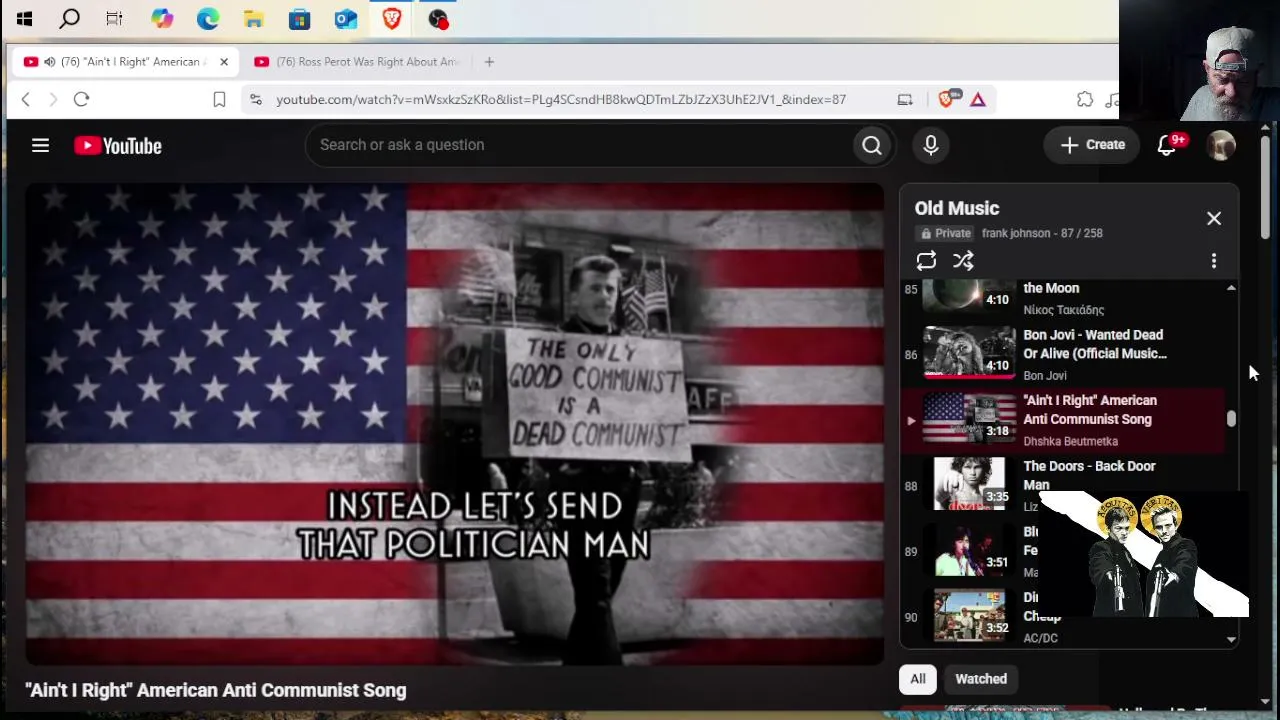The width and height of the screenshot is (1280, 720).
Task: Select the All filter chip
Action: (x=918, y=679)
